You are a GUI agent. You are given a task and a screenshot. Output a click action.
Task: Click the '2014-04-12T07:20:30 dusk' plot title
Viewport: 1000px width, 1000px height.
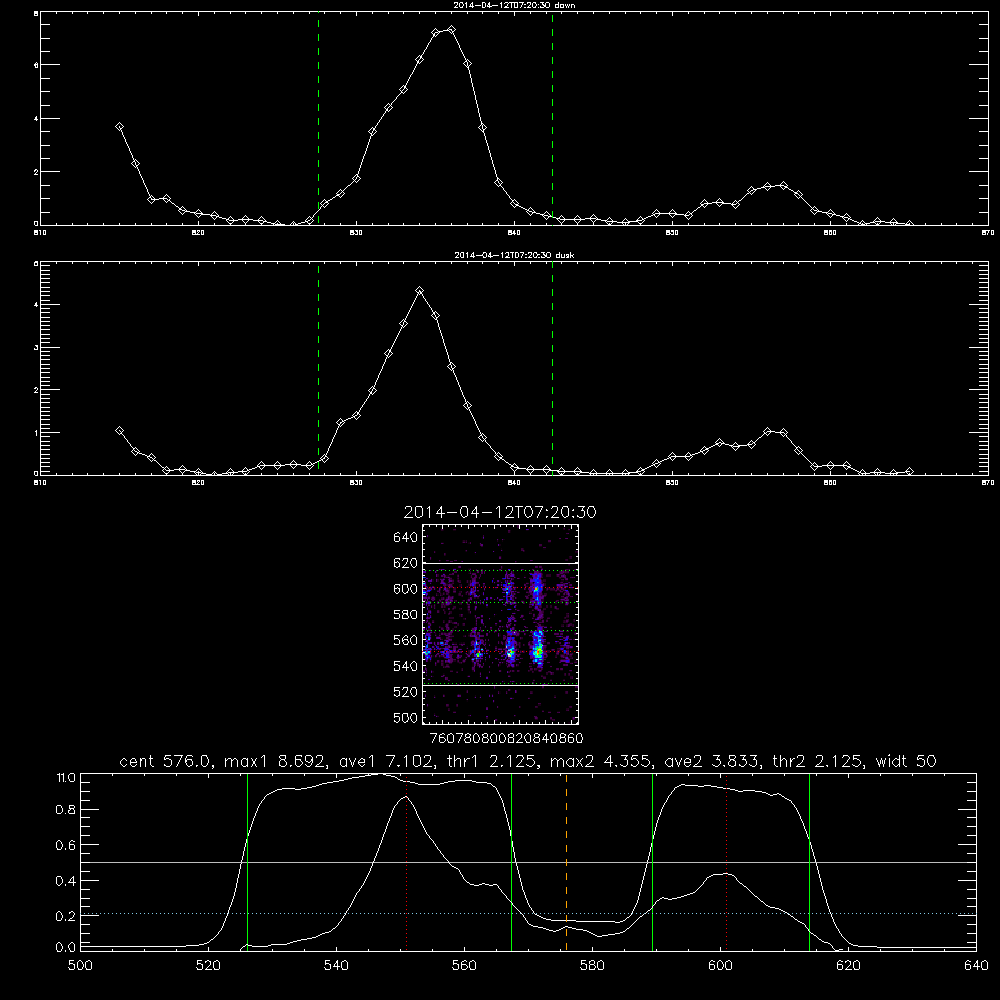coord(514,255)
